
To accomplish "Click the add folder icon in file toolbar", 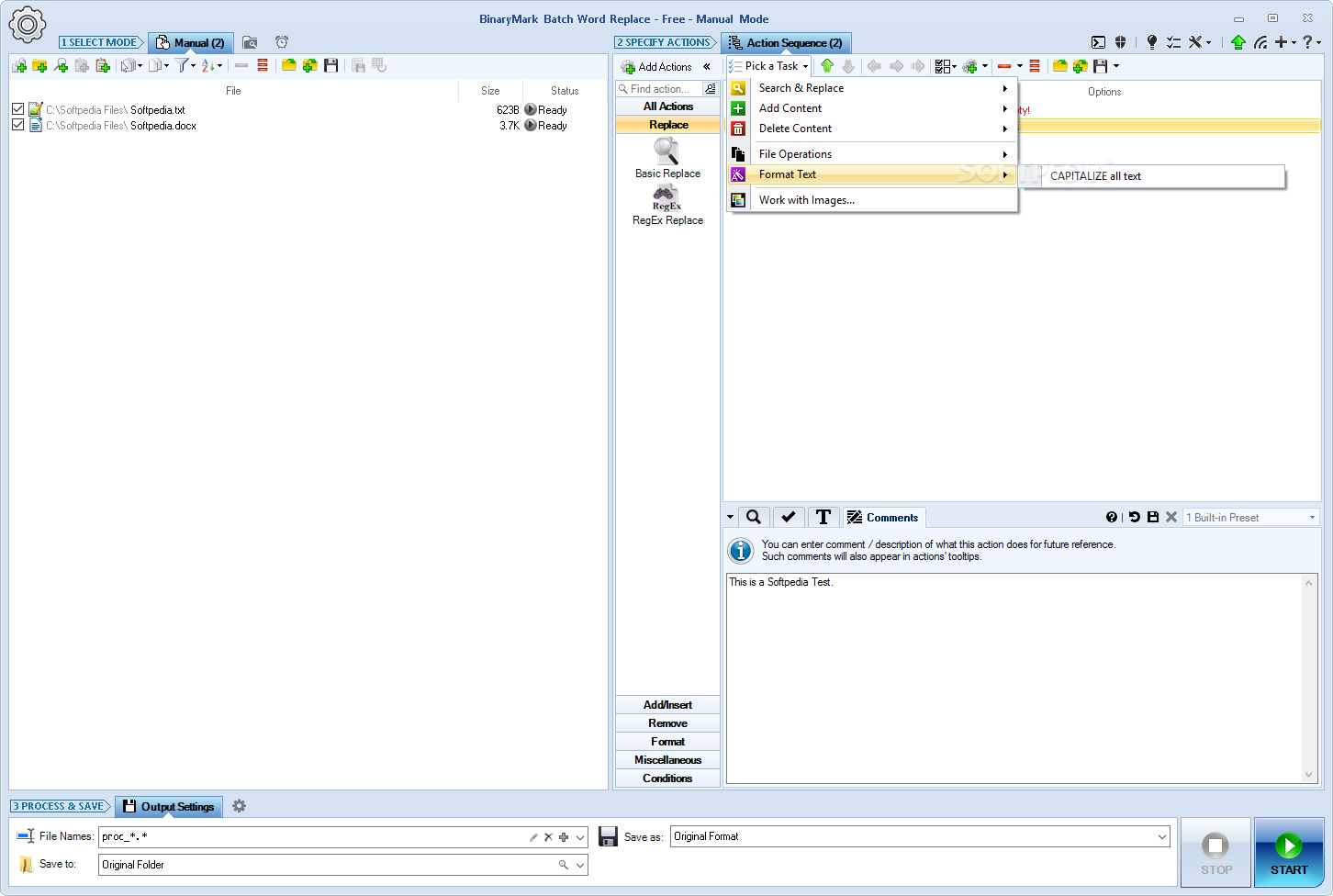I will click(x=39, y=66).
